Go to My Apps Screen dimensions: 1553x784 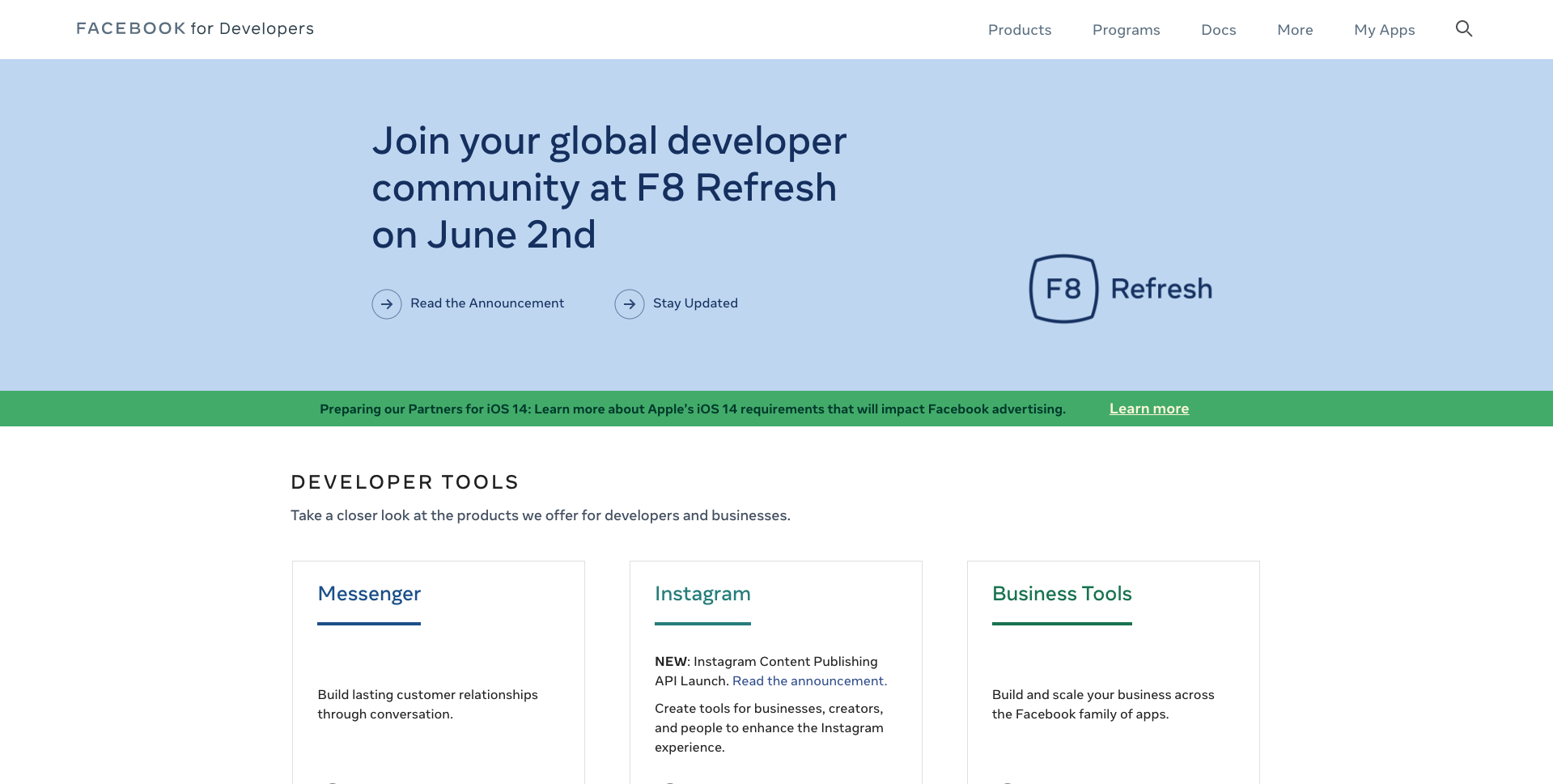pos(1384,30)
